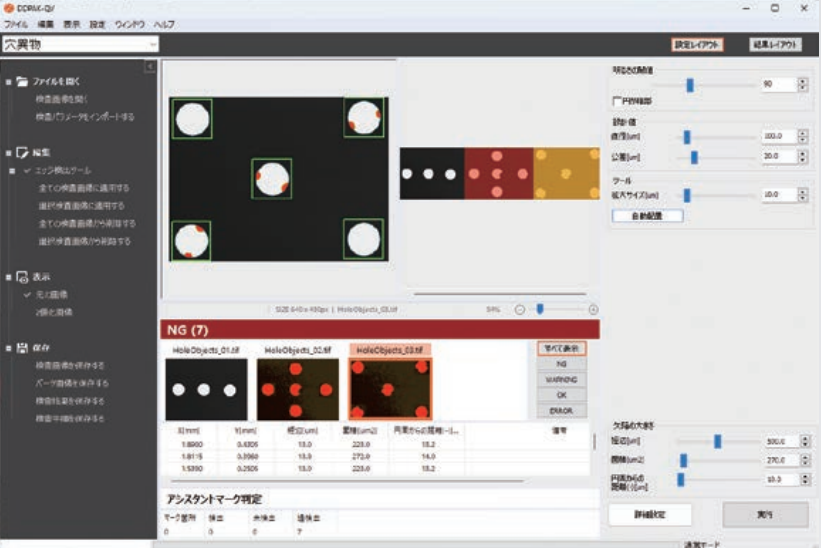Click the 自動配置 auto-arrange button

[x=648, y=215]
